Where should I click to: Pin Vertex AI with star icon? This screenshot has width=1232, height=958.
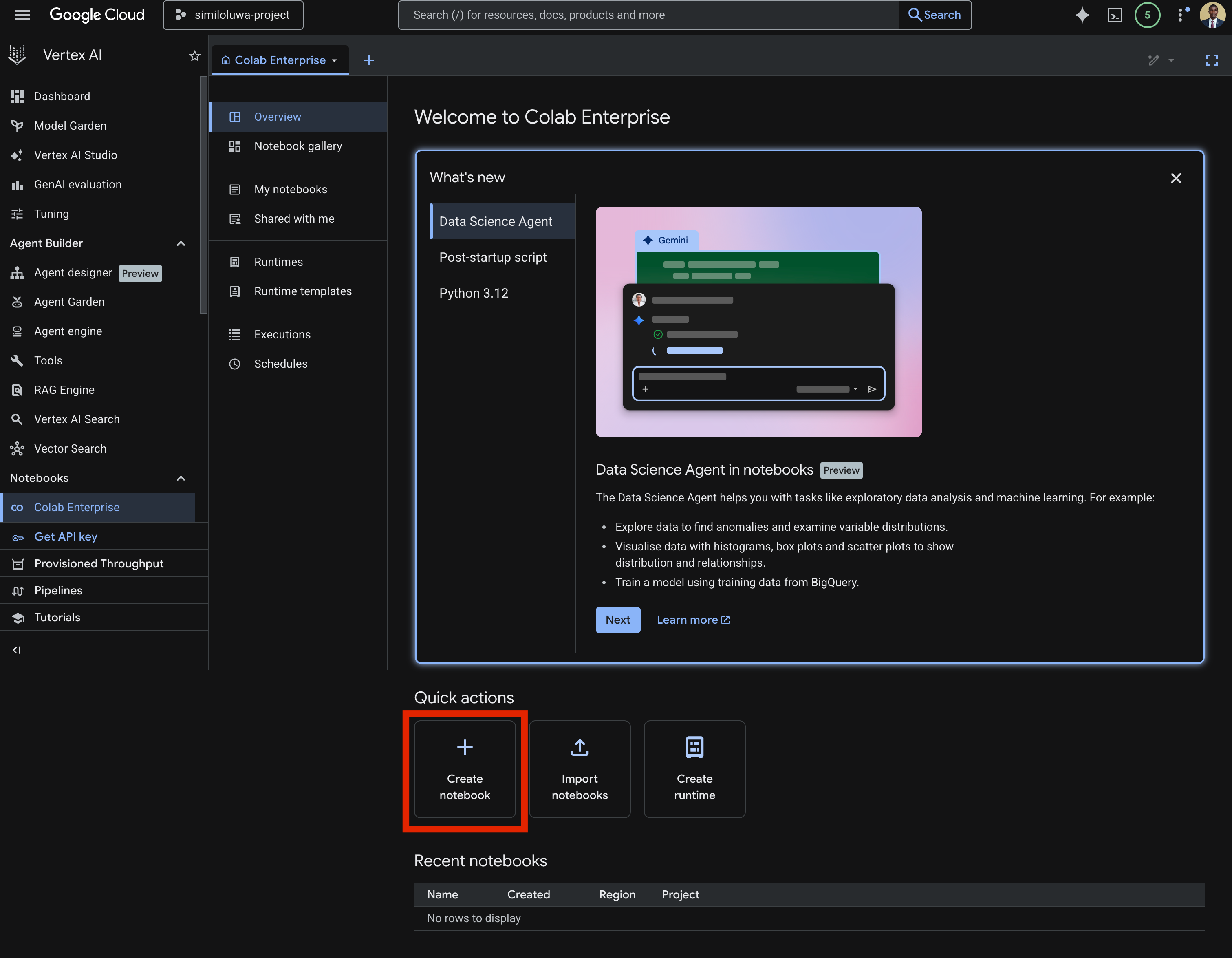(195, 55)
